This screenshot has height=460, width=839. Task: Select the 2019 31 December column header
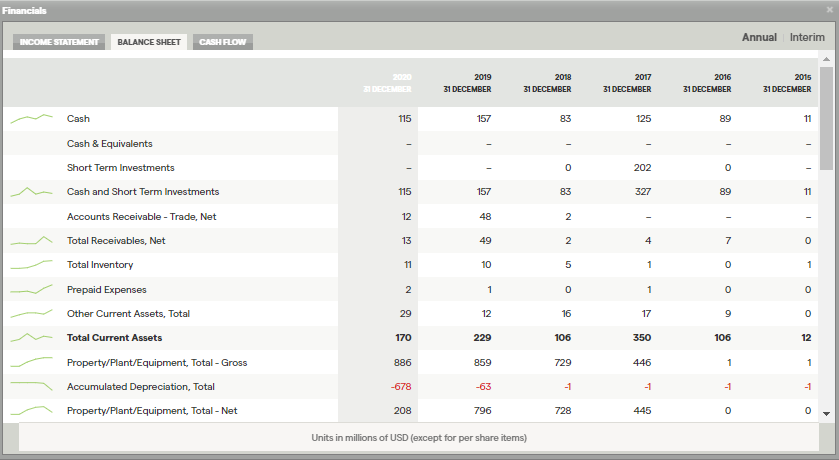pos(467,83)
